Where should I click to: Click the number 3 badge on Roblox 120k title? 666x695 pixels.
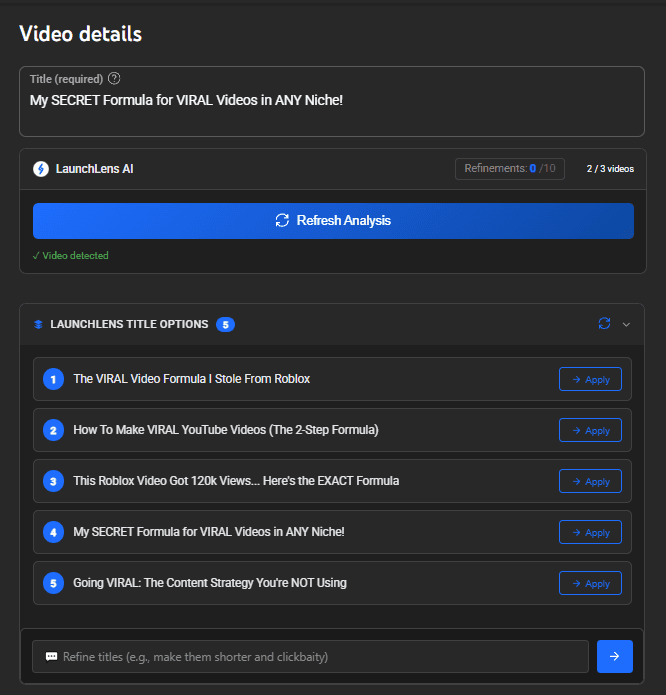tap(53, 481)
